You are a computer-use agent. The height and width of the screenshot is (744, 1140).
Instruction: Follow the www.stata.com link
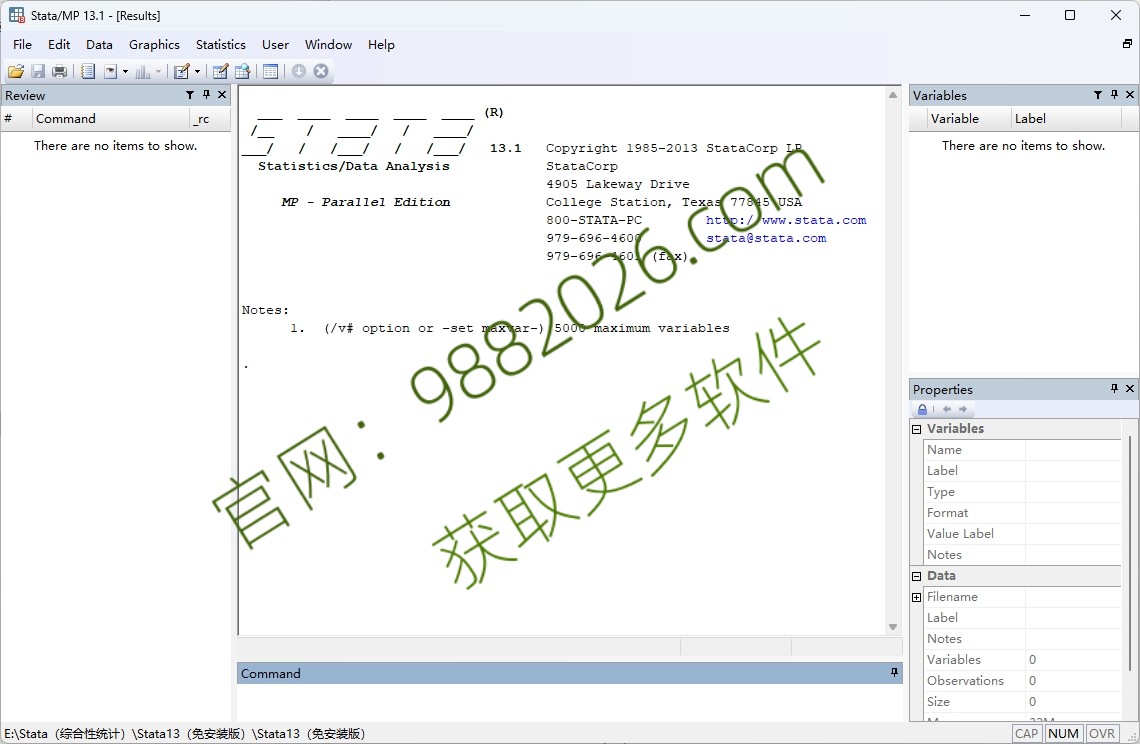tap(786, 220)
